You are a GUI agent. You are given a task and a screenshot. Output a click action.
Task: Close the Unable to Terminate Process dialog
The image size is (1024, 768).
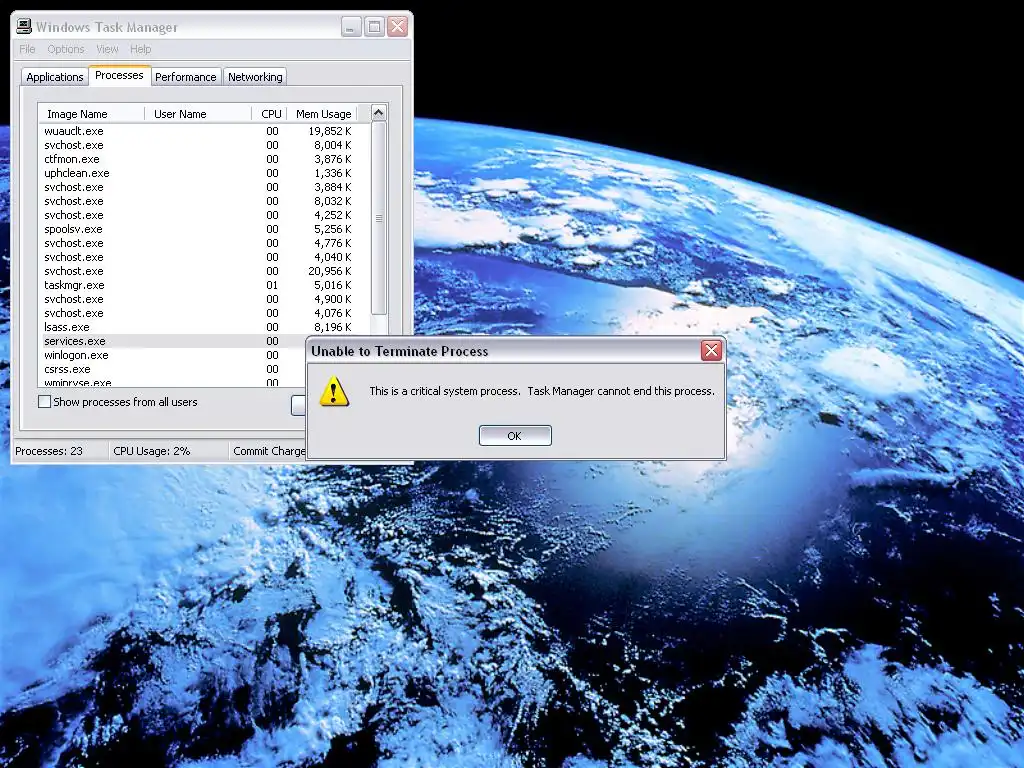point(711,351)
